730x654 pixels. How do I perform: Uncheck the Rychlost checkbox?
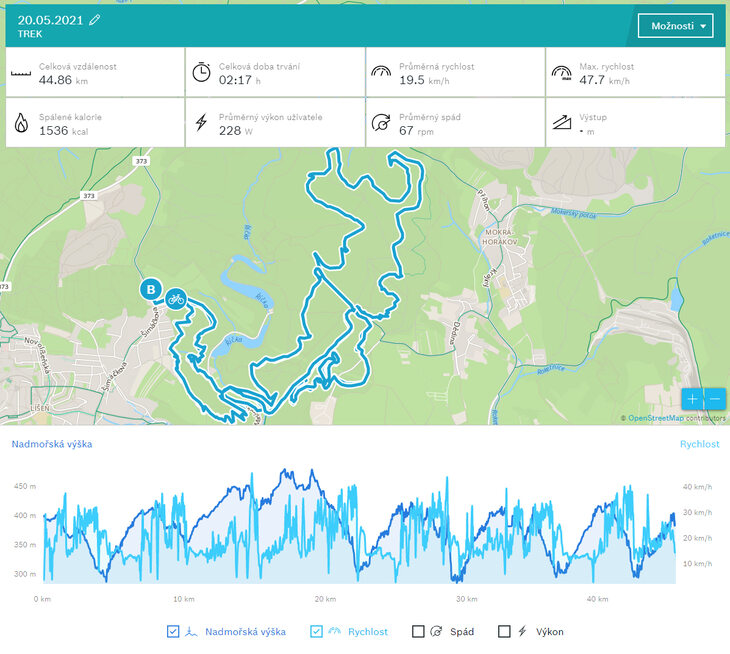pos(317,632)
